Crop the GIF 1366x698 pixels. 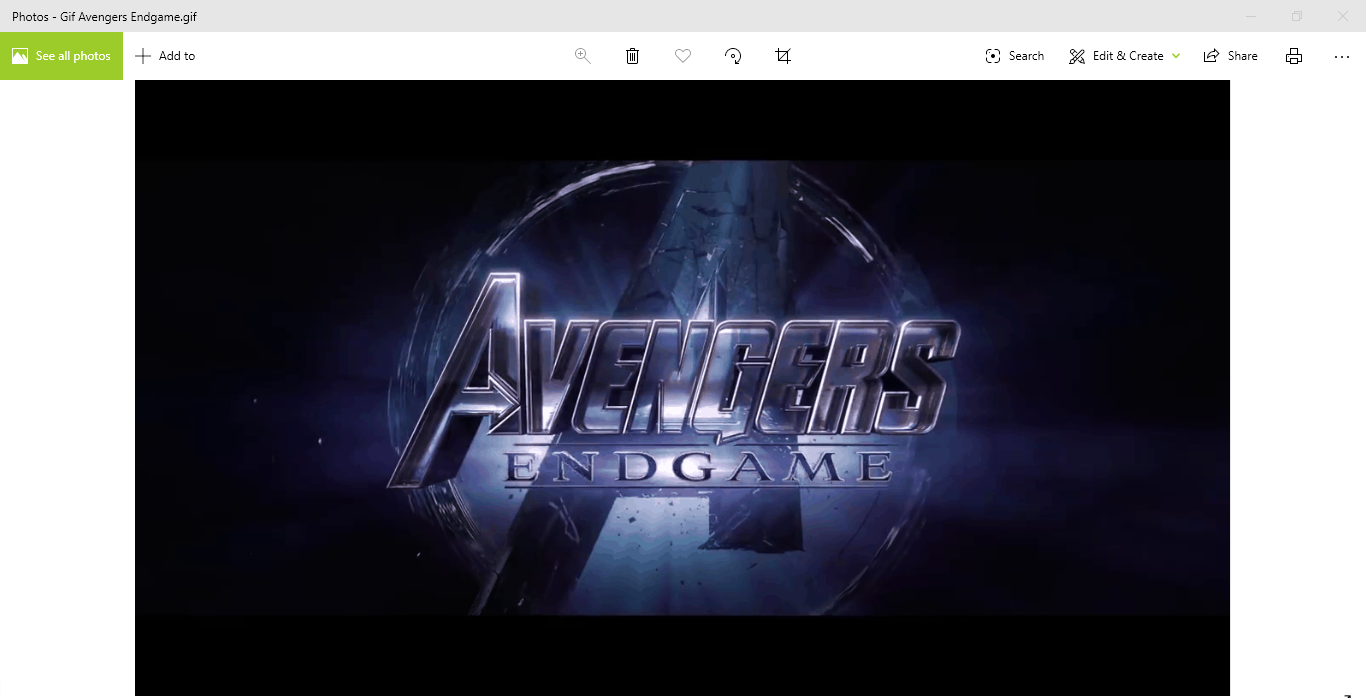pyautogui.click(x=782, y=56)
